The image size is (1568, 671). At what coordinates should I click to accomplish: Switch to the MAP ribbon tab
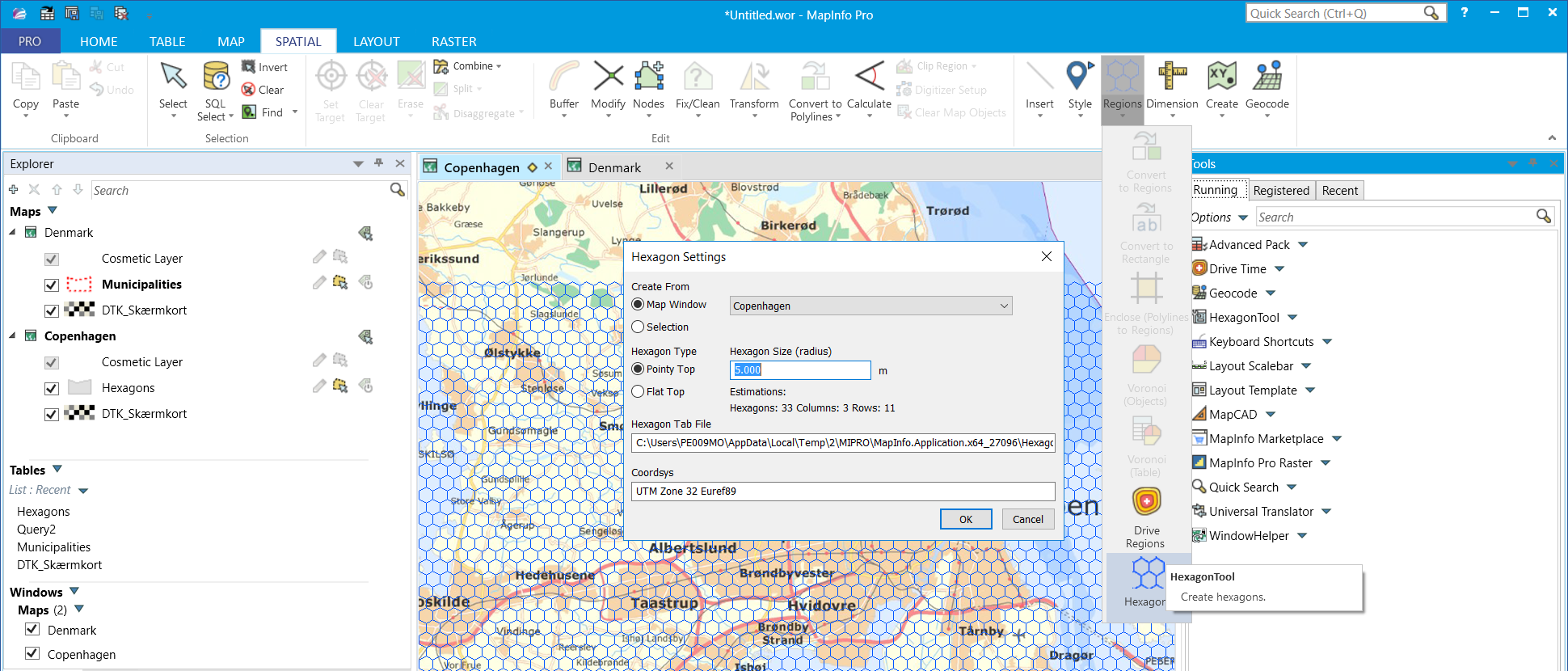tap(231, 41)
